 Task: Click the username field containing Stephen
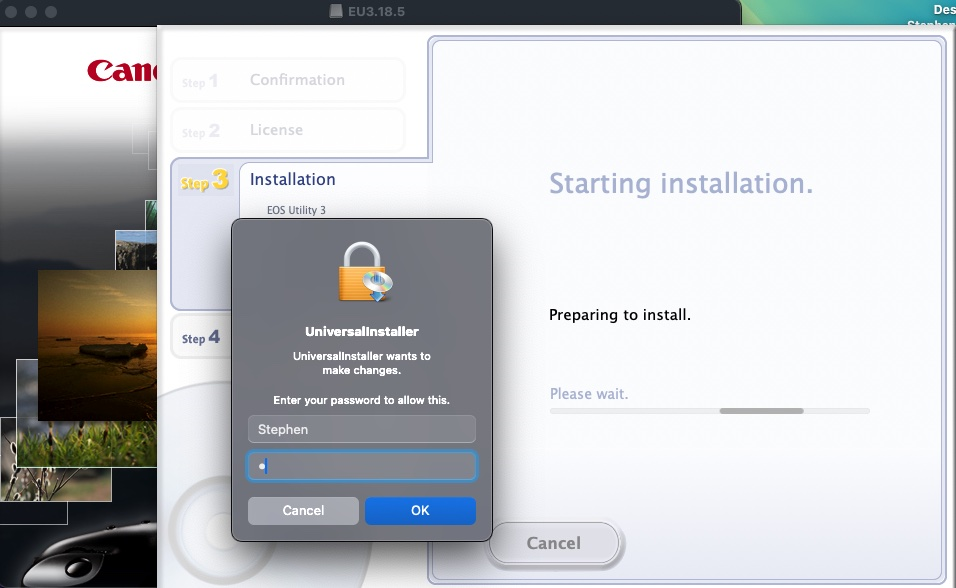point(361,430)
